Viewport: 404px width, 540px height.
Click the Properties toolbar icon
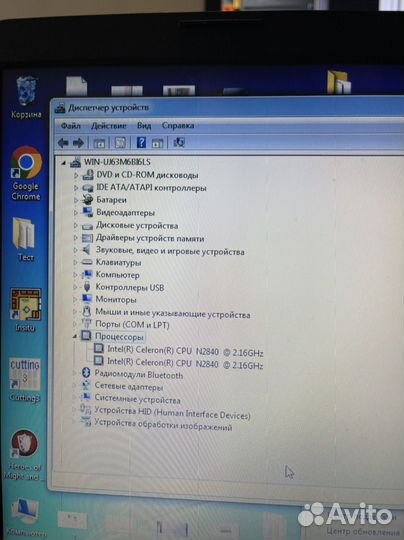[x=120, y=143]
